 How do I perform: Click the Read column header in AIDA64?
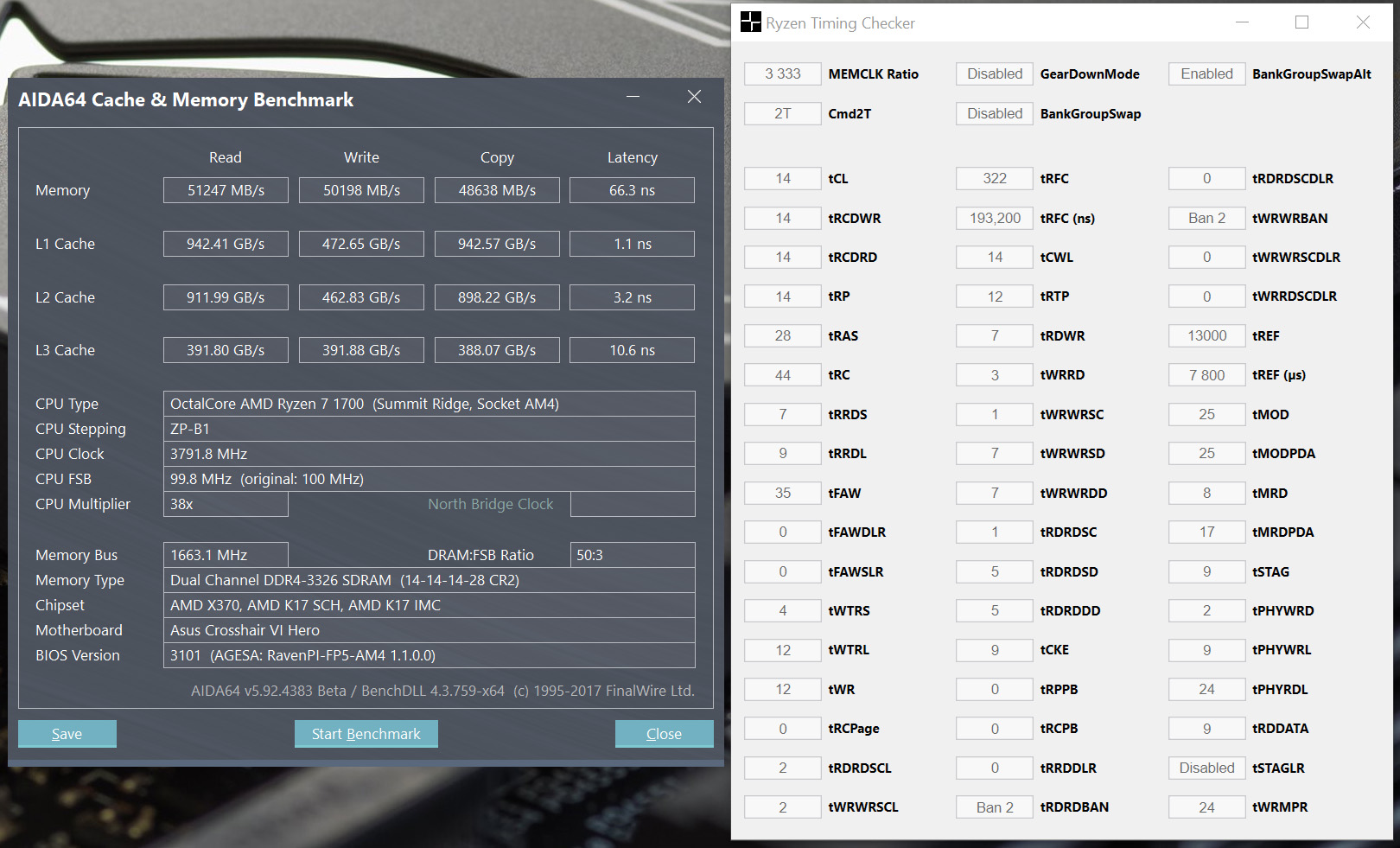tap(226, 157)
